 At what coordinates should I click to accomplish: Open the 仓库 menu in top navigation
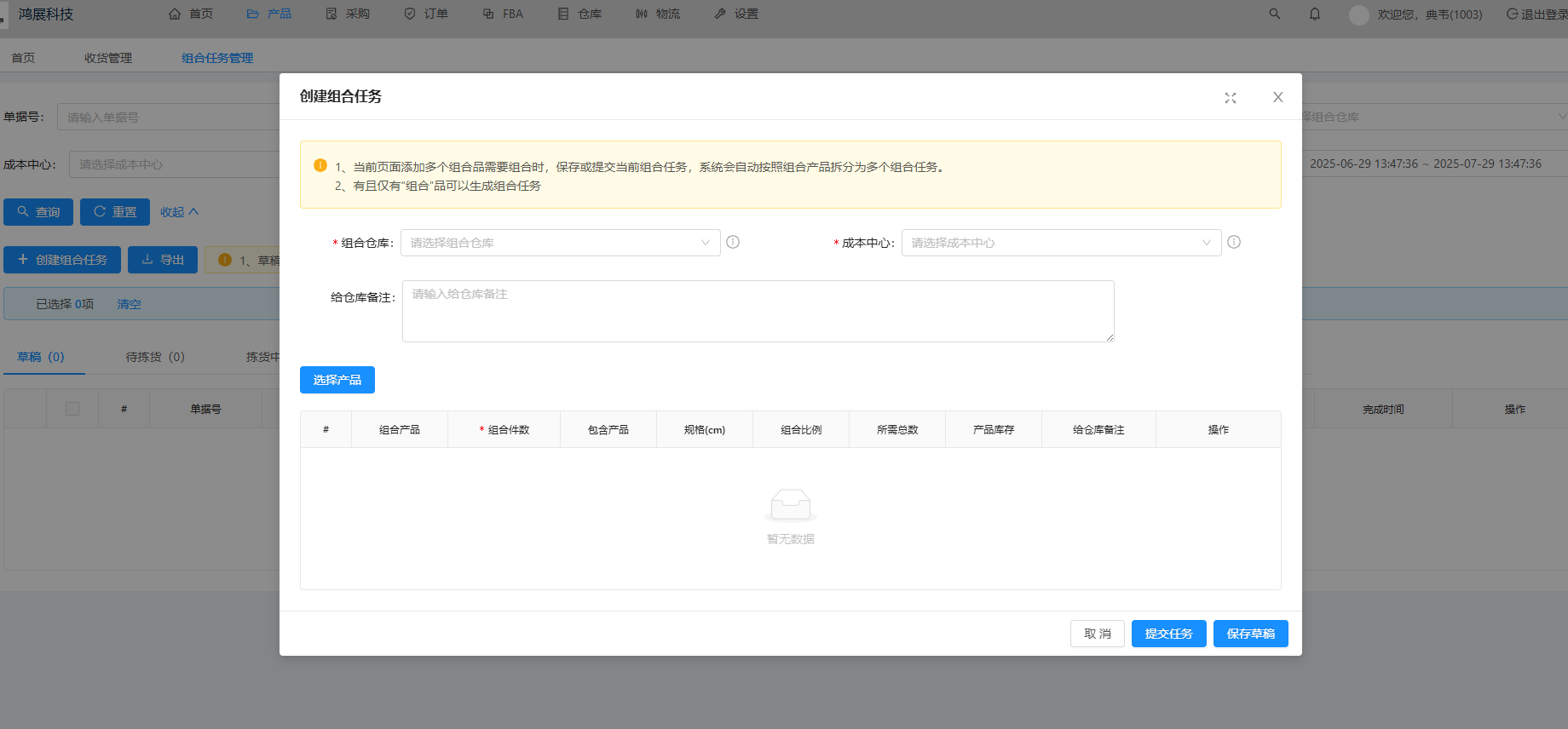click(579, 14)
